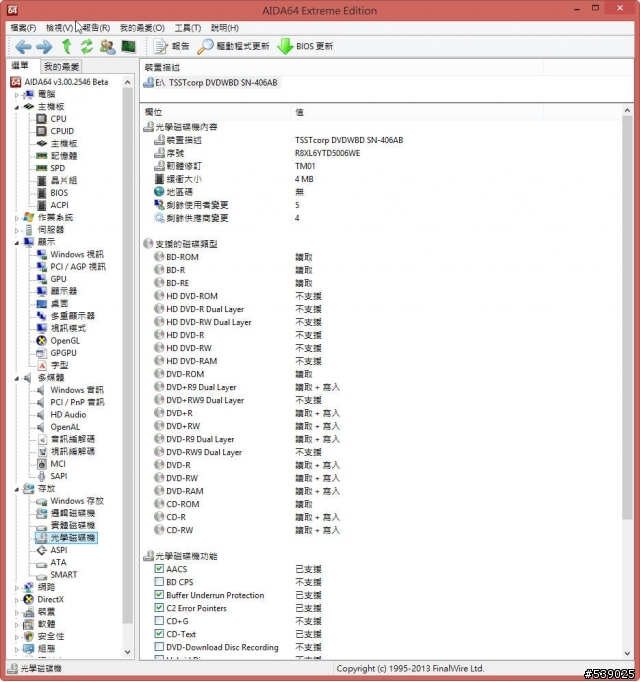Click details pane scroll-down arrow

(x=627, y=653)
